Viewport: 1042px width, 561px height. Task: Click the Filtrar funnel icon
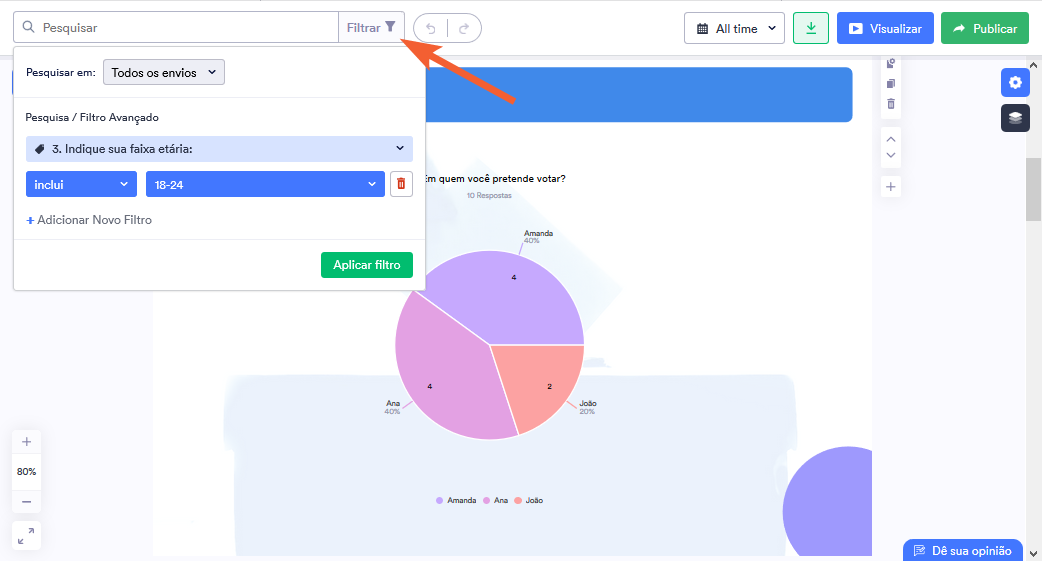[390, 27]
